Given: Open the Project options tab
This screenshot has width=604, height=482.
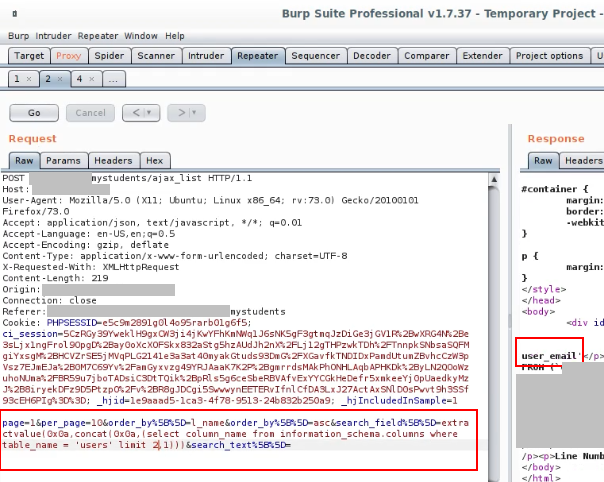Looking at the screenshot, I should pyautogui.click(x=550, y=56).
